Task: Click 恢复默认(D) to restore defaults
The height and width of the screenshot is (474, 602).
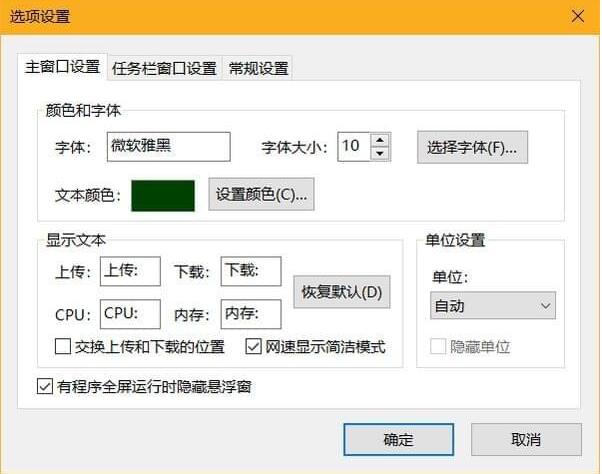Action: [342, 293]
